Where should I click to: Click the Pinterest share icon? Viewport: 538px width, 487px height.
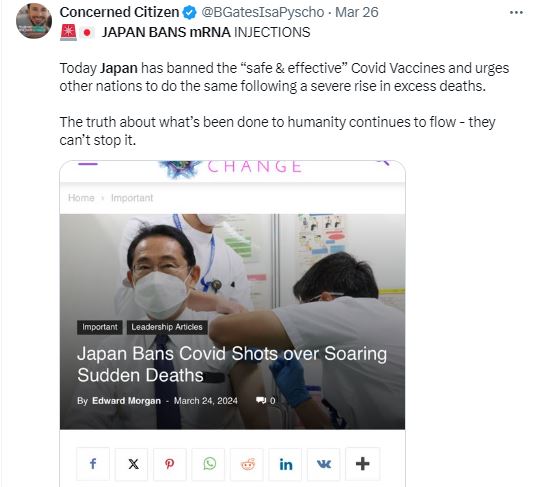[x=169, y=464]
